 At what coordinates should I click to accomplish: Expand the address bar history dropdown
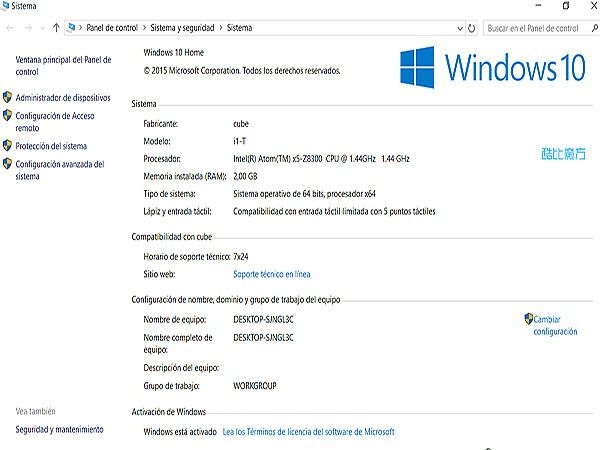[x=460, y=28]
